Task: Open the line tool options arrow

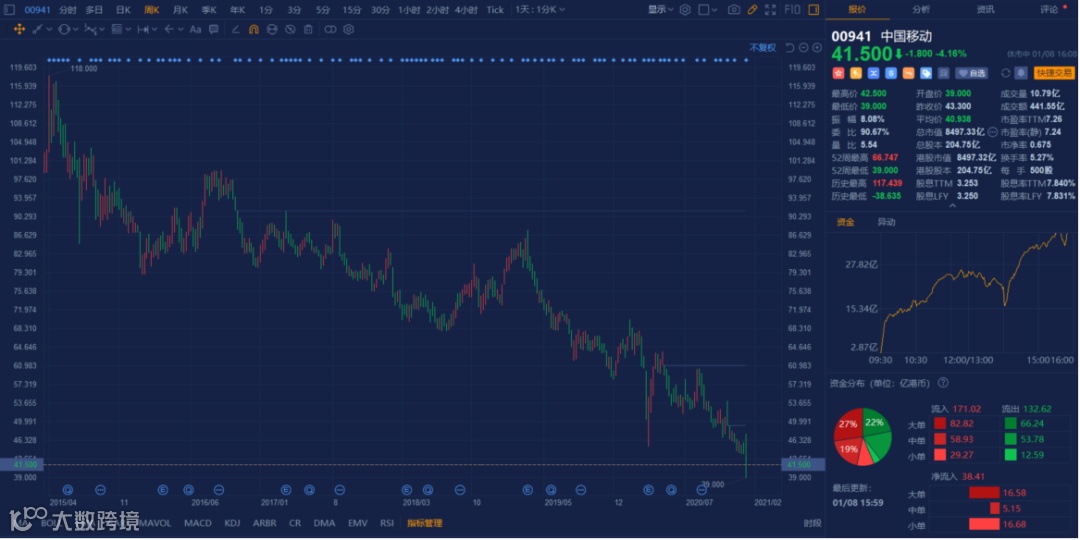Action: [x=49, y=29]
